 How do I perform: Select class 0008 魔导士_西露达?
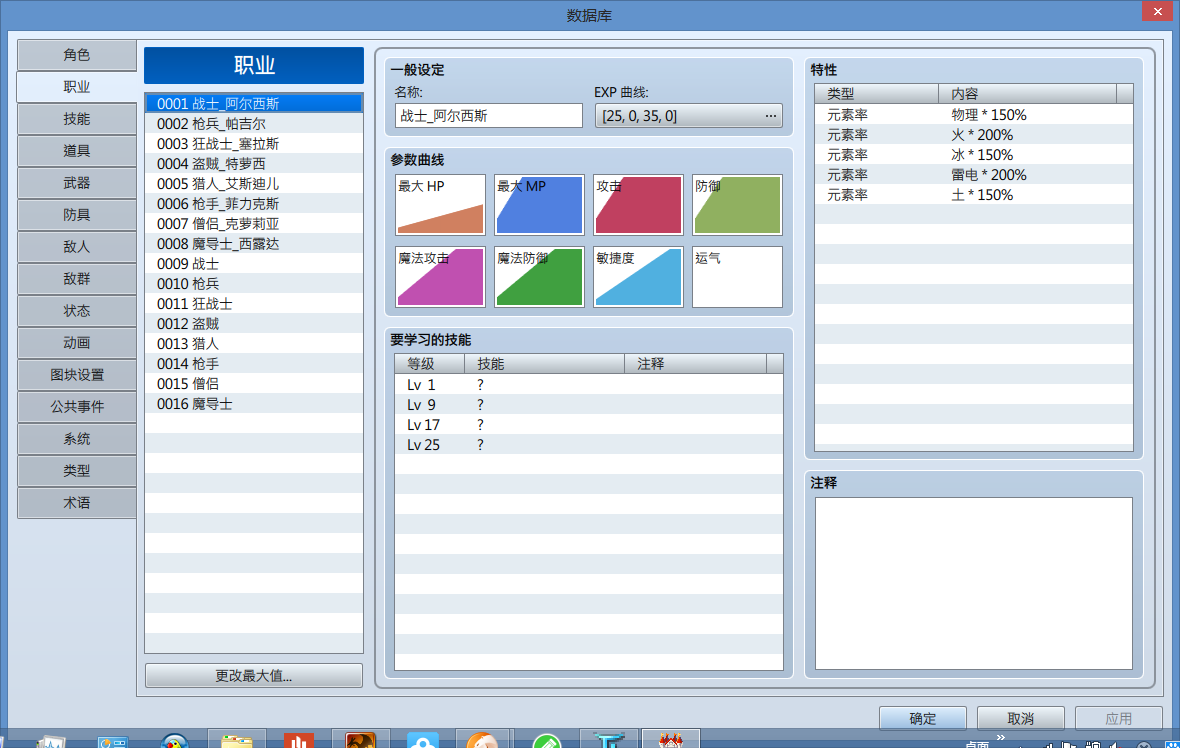tap(254, 244)
